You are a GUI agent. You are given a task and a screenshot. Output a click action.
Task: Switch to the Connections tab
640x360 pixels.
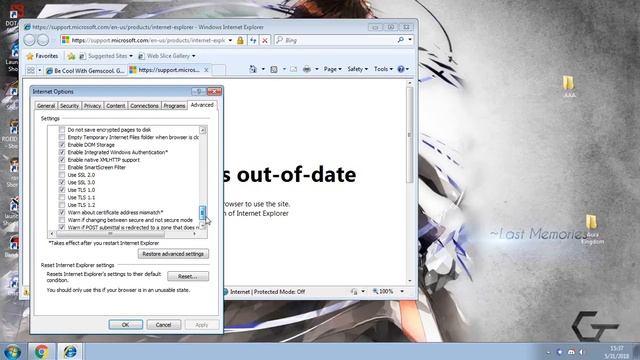pyautogui.click(x=144, y=106)
